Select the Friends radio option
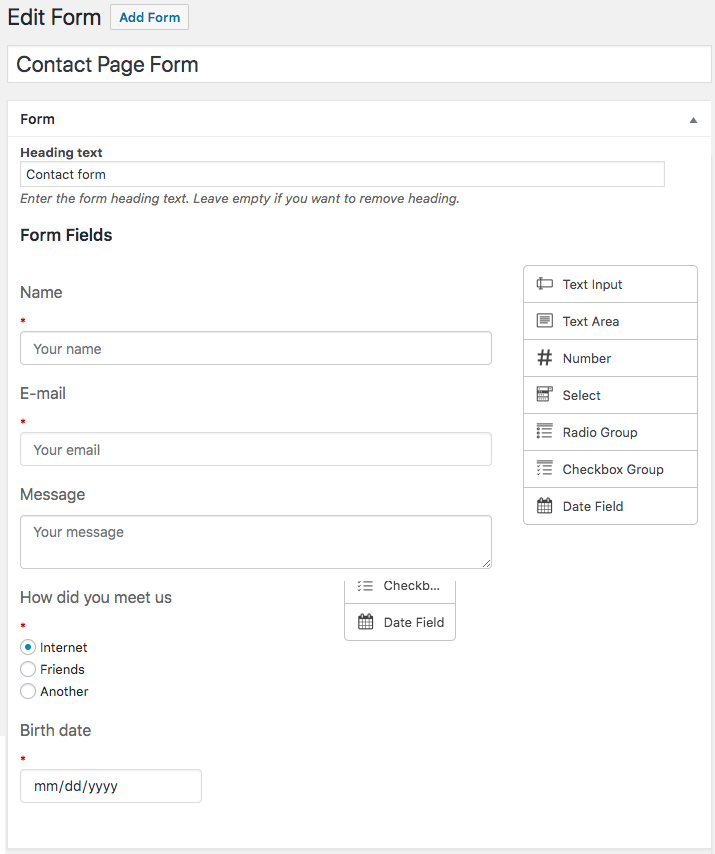The height and width of the screenshot is (854, 715). 28,669
